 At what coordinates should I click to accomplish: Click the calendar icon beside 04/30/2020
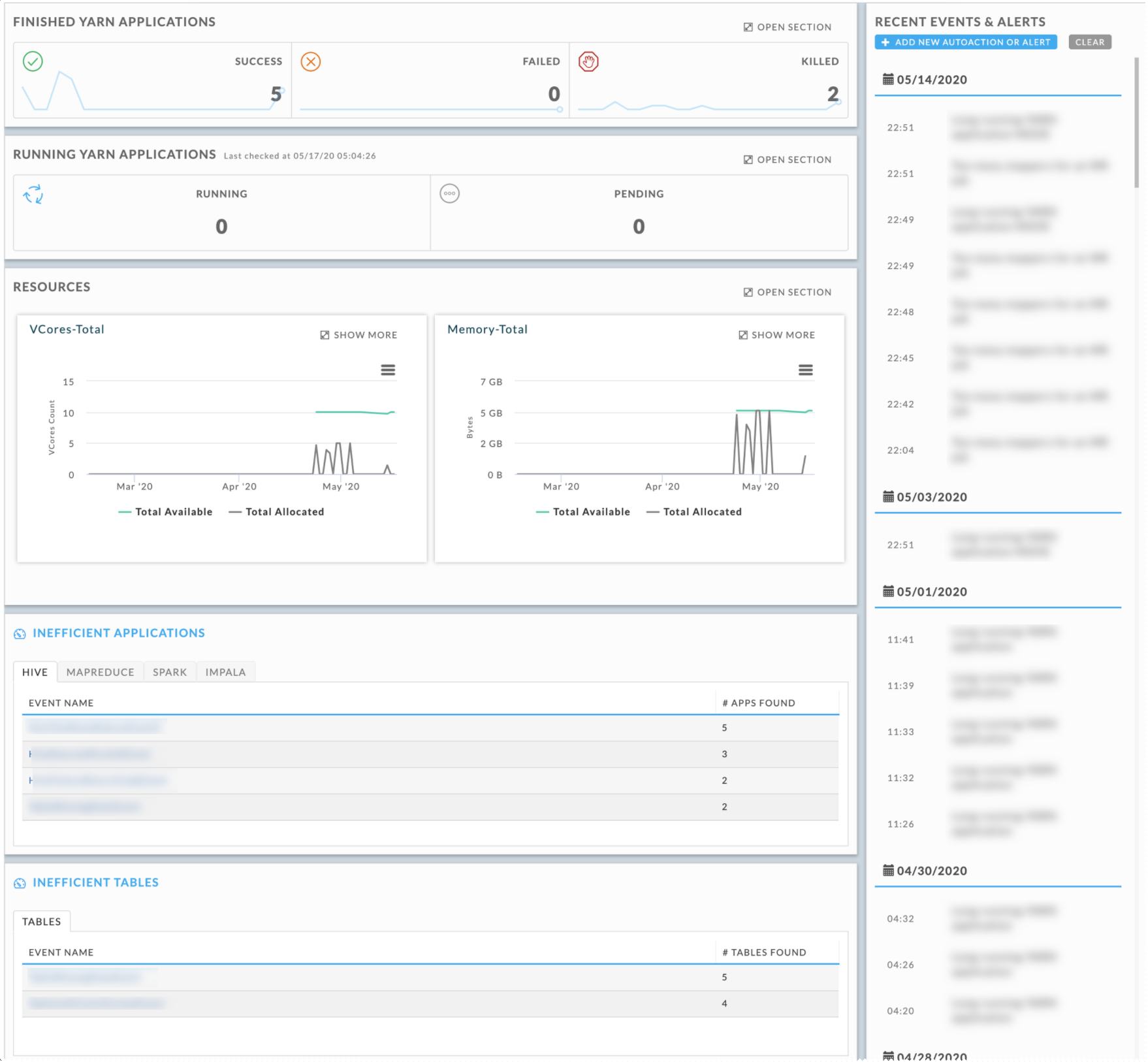(x=888, y=870)
